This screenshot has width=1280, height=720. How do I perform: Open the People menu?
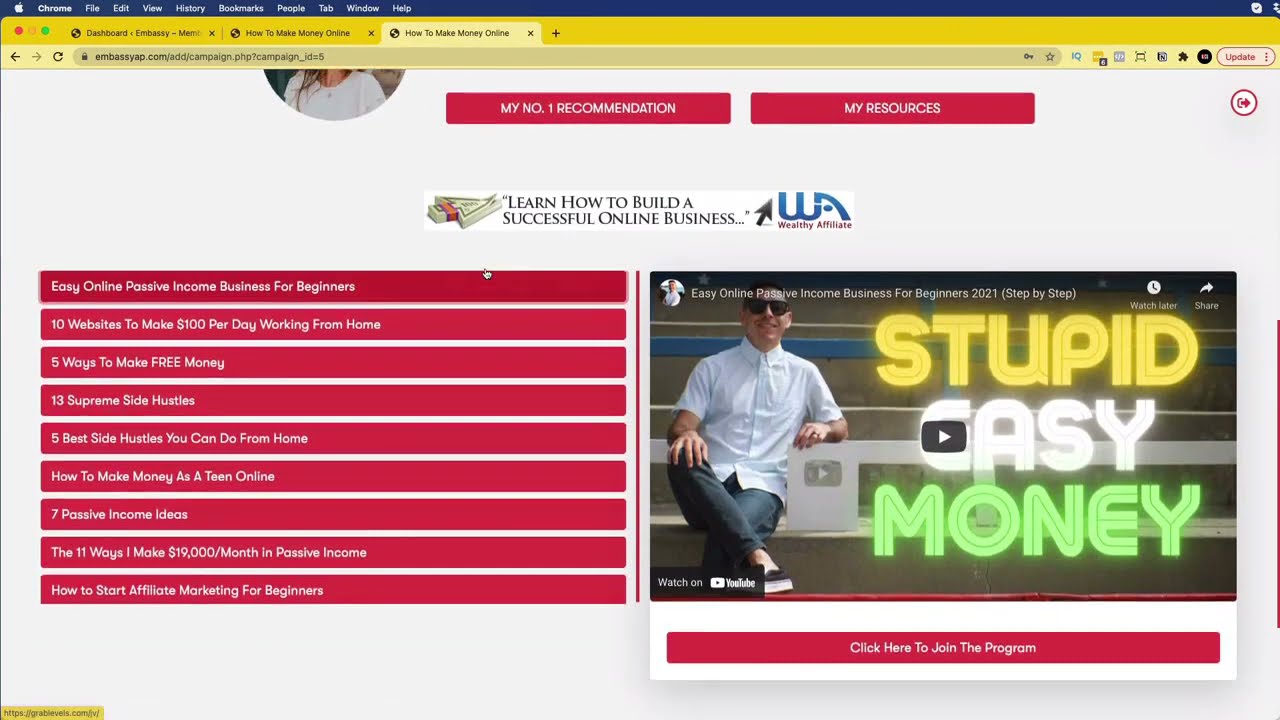tap(291, 8)
